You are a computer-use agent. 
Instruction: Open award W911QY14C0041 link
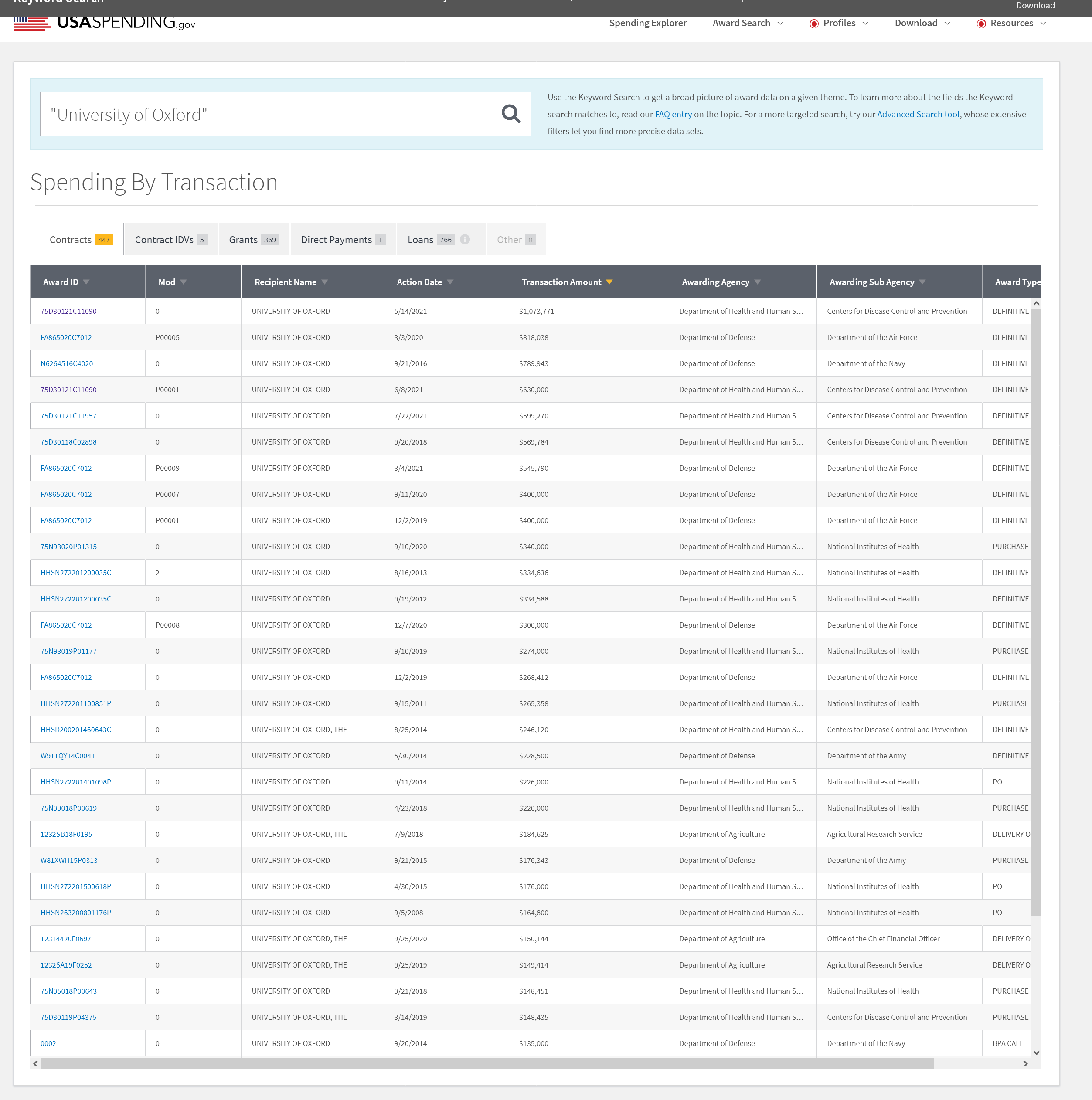[68, 756]
